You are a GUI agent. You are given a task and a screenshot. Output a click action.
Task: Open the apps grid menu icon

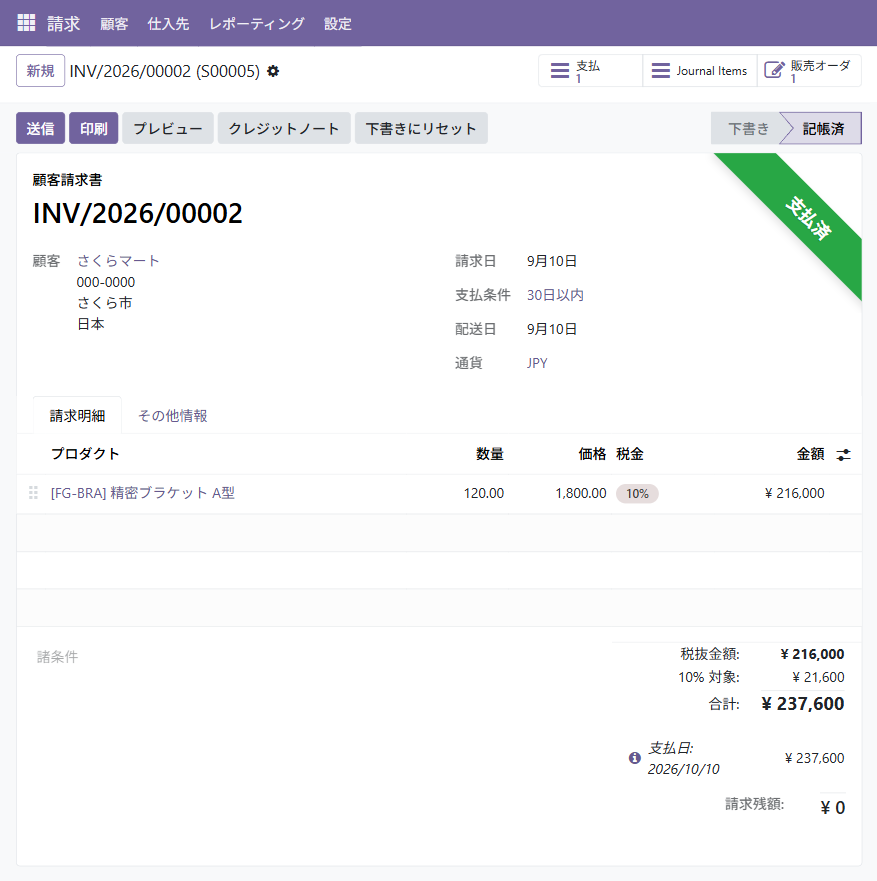(x=26, y=23)
